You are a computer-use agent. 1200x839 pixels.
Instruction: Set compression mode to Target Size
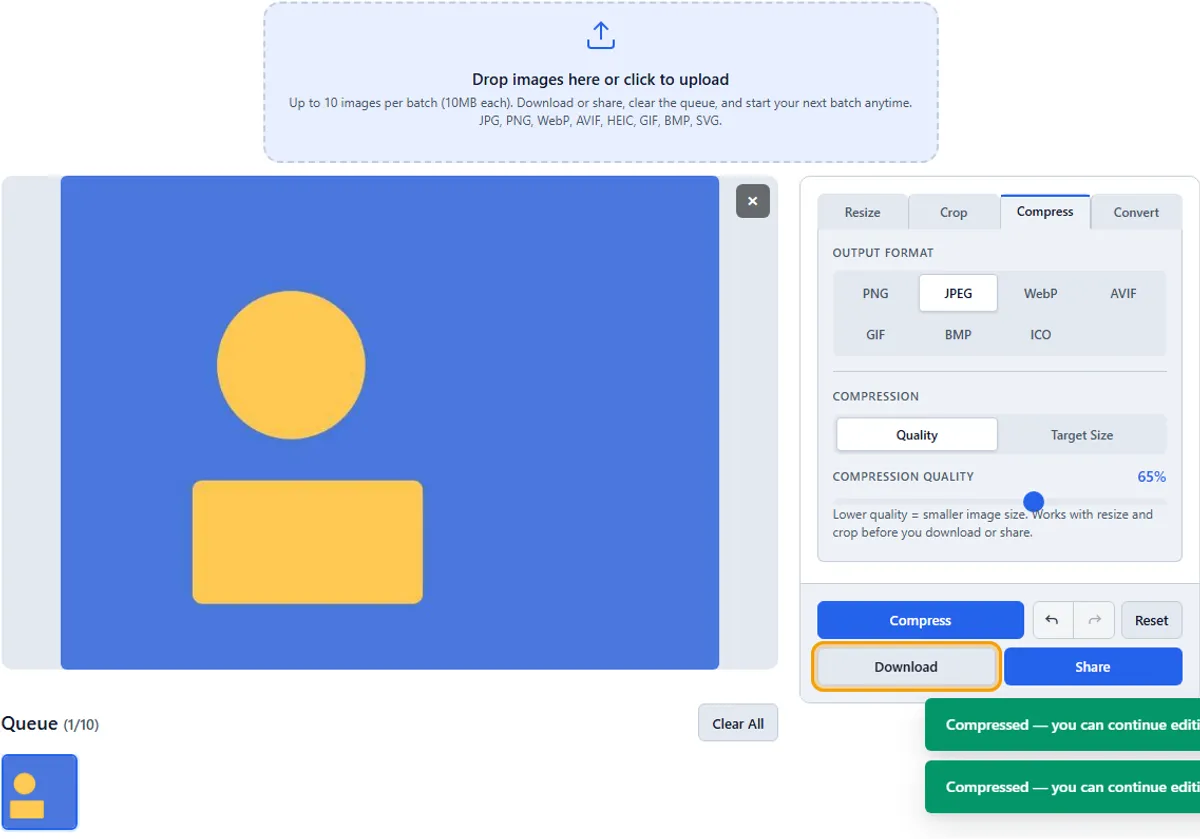[x=1082, y=435]
